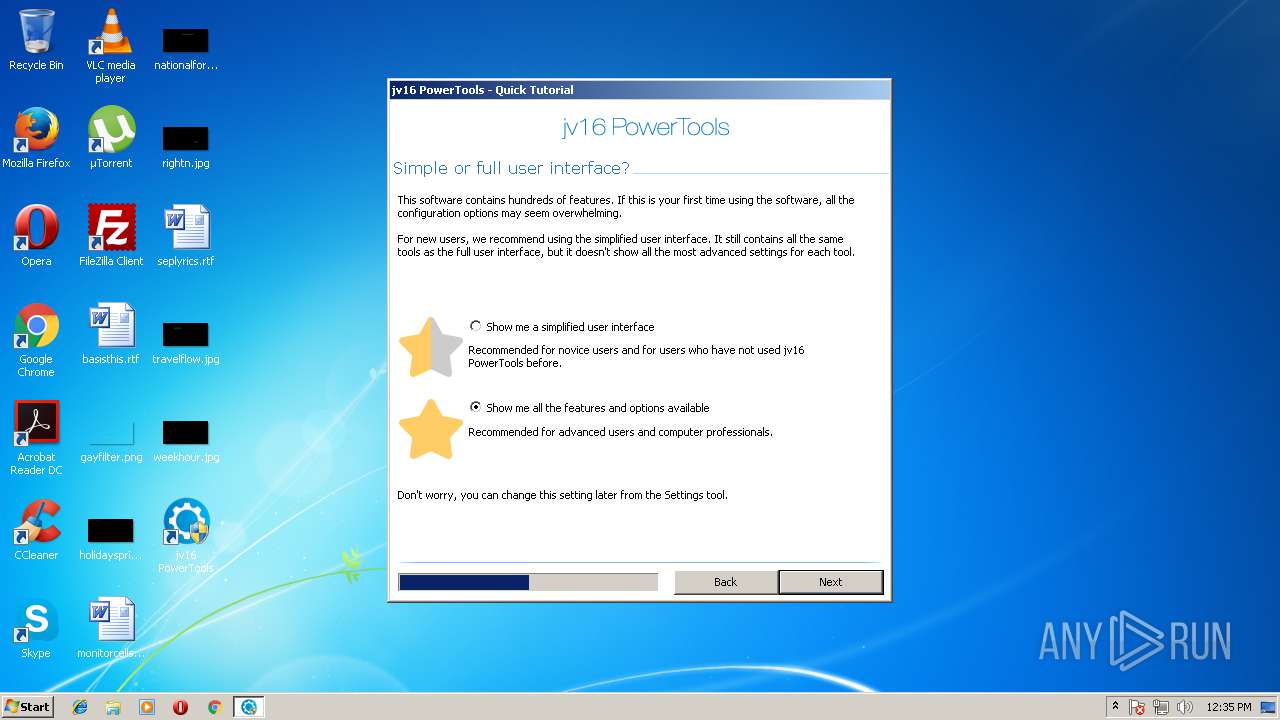Open the Recycle Bin desktop icon
The width and height of the screenshot is (1280, 720).
pos(36,41)
